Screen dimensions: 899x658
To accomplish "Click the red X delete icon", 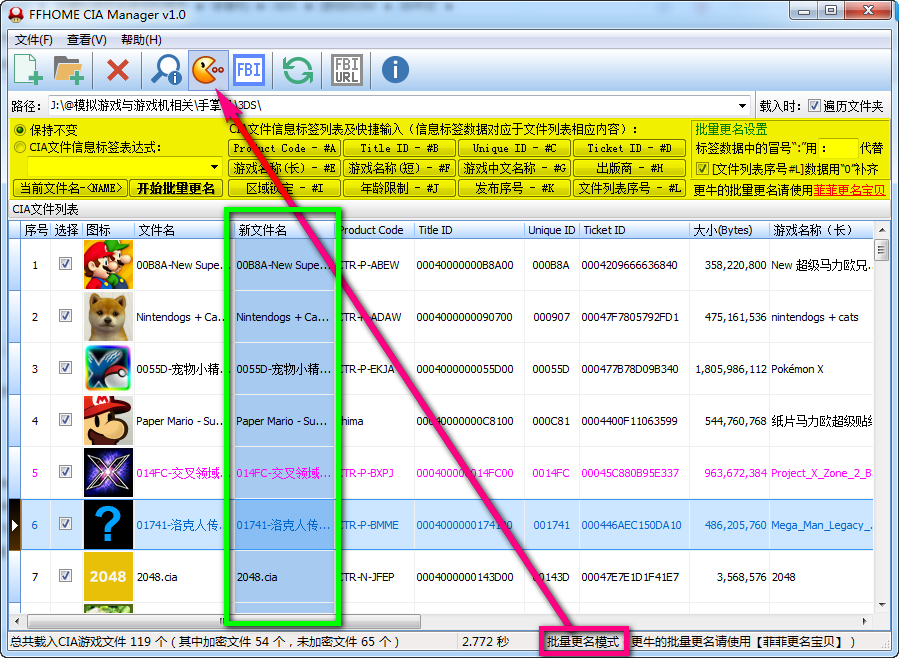I will pos(118,70).
